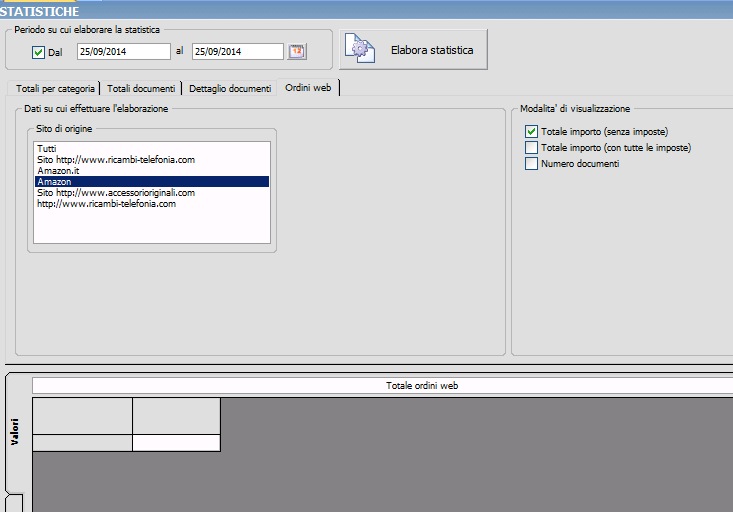Image resolution: width=733 pixels, height=512 pixels.
Task: Click the Elabora statistica button
Action: [x=413, y=50]
